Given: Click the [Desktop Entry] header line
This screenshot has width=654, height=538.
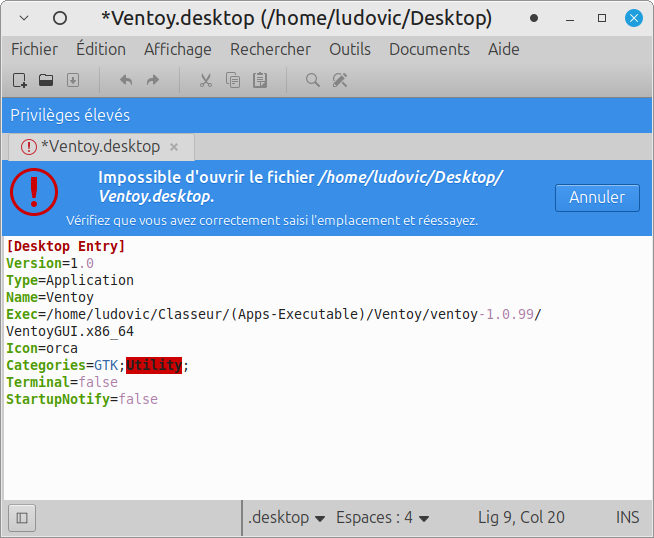Looking at the screenshot, I should 65,246.
